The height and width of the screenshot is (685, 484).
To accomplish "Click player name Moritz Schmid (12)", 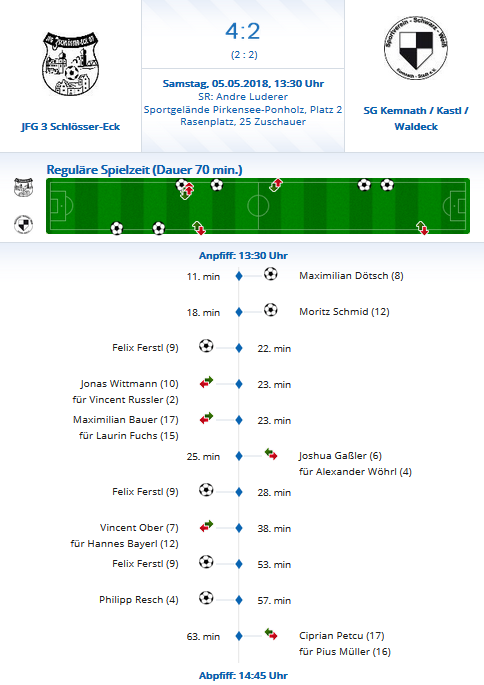I will tap(344, 311).
